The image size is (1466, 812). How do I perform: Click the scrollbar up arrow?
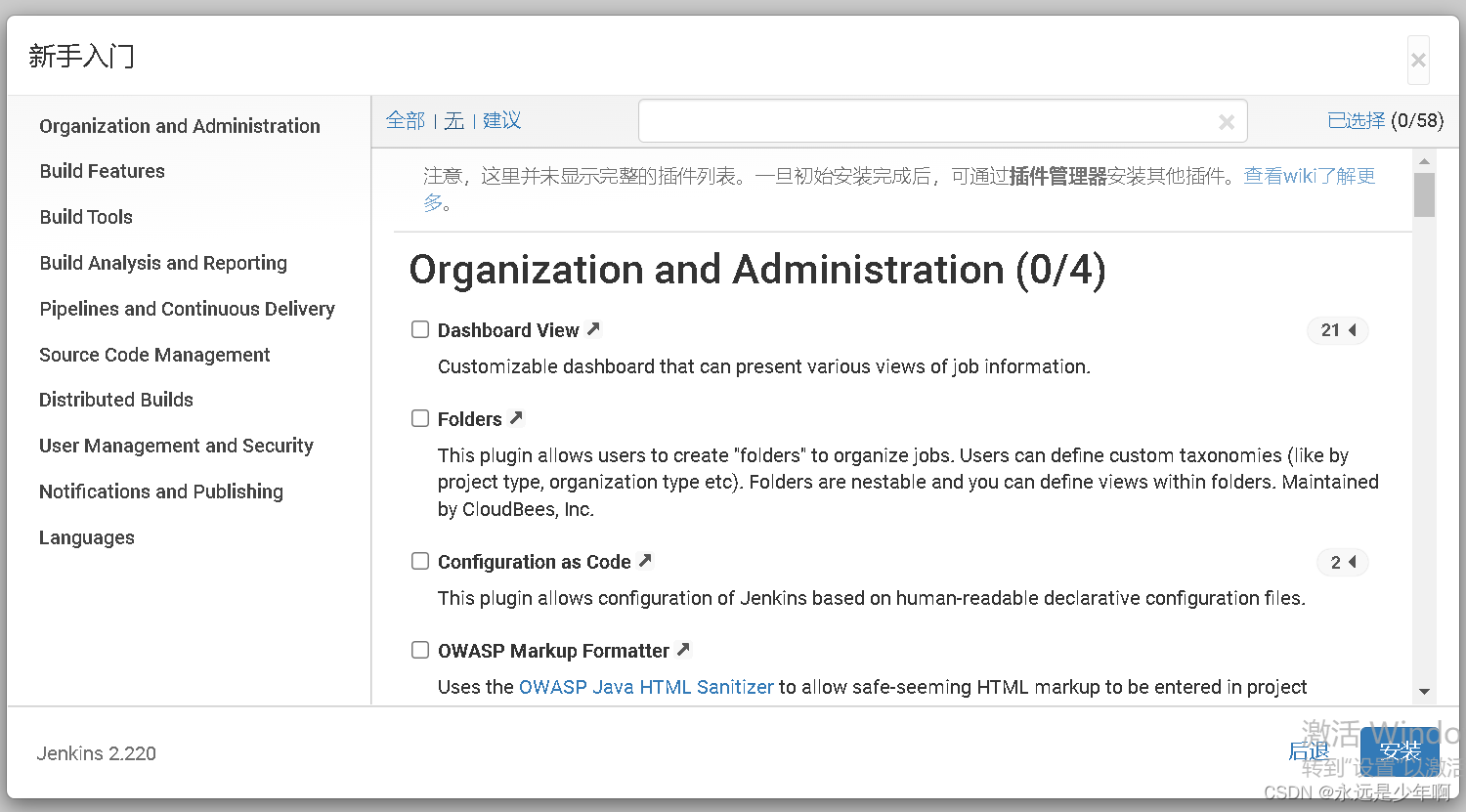pyautogui.click(x=1424, y=161)
